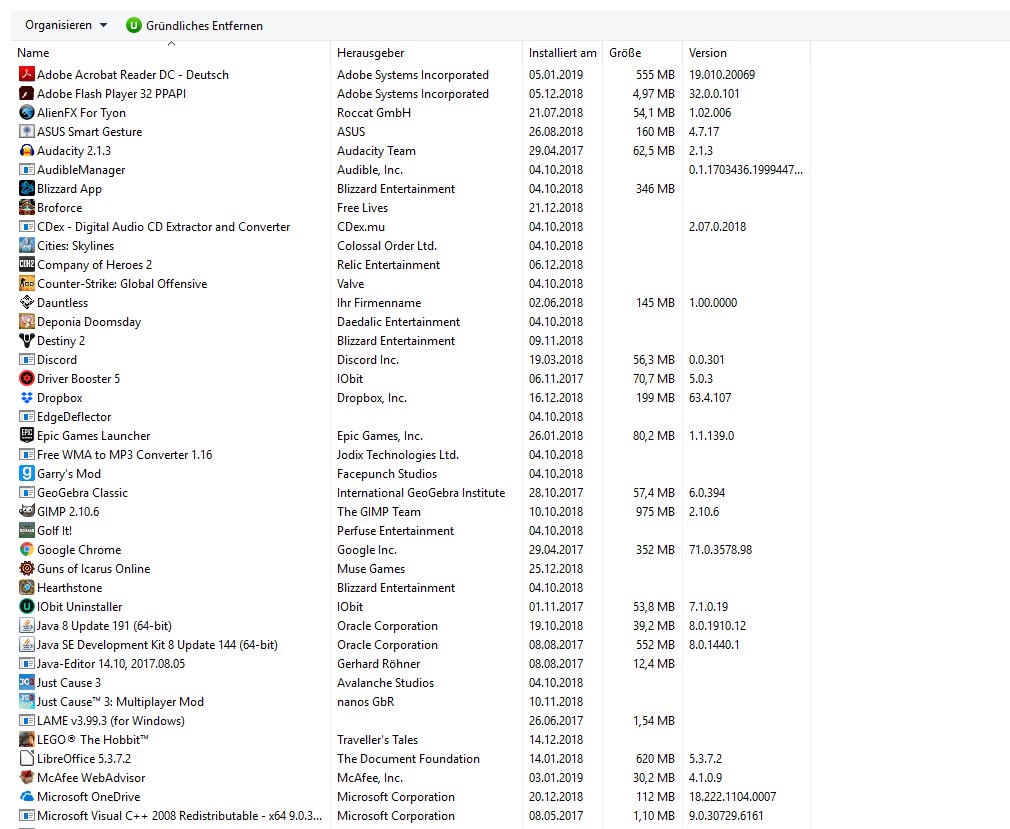This screenshot has width=1010, height=829.
Task: Click version 19.010.20069
Action: (x=721, y=75)
